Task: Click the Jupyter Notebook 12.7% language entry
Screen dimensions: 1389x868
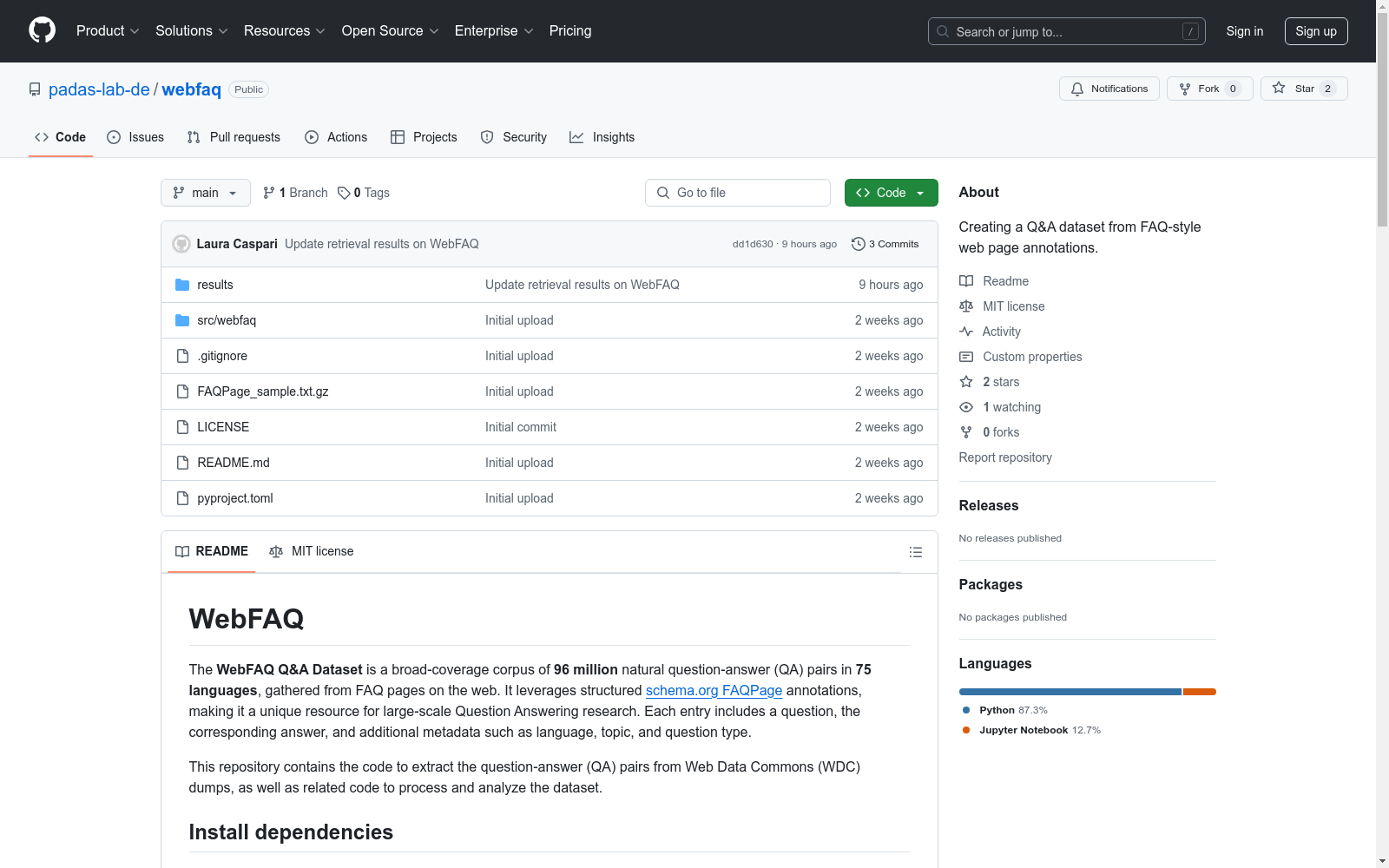Action: tap(1031, 730)
